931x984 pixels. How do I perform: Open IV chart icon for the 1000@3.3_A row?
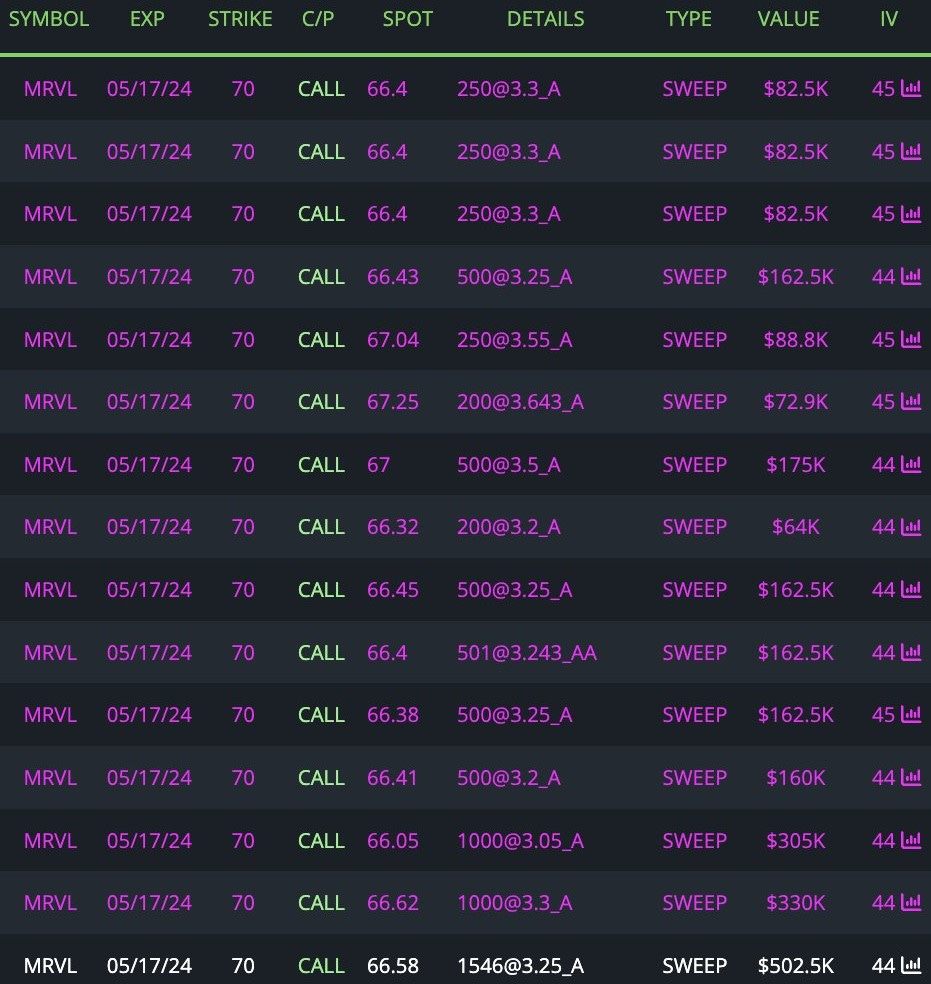click(x=911, y=902)
